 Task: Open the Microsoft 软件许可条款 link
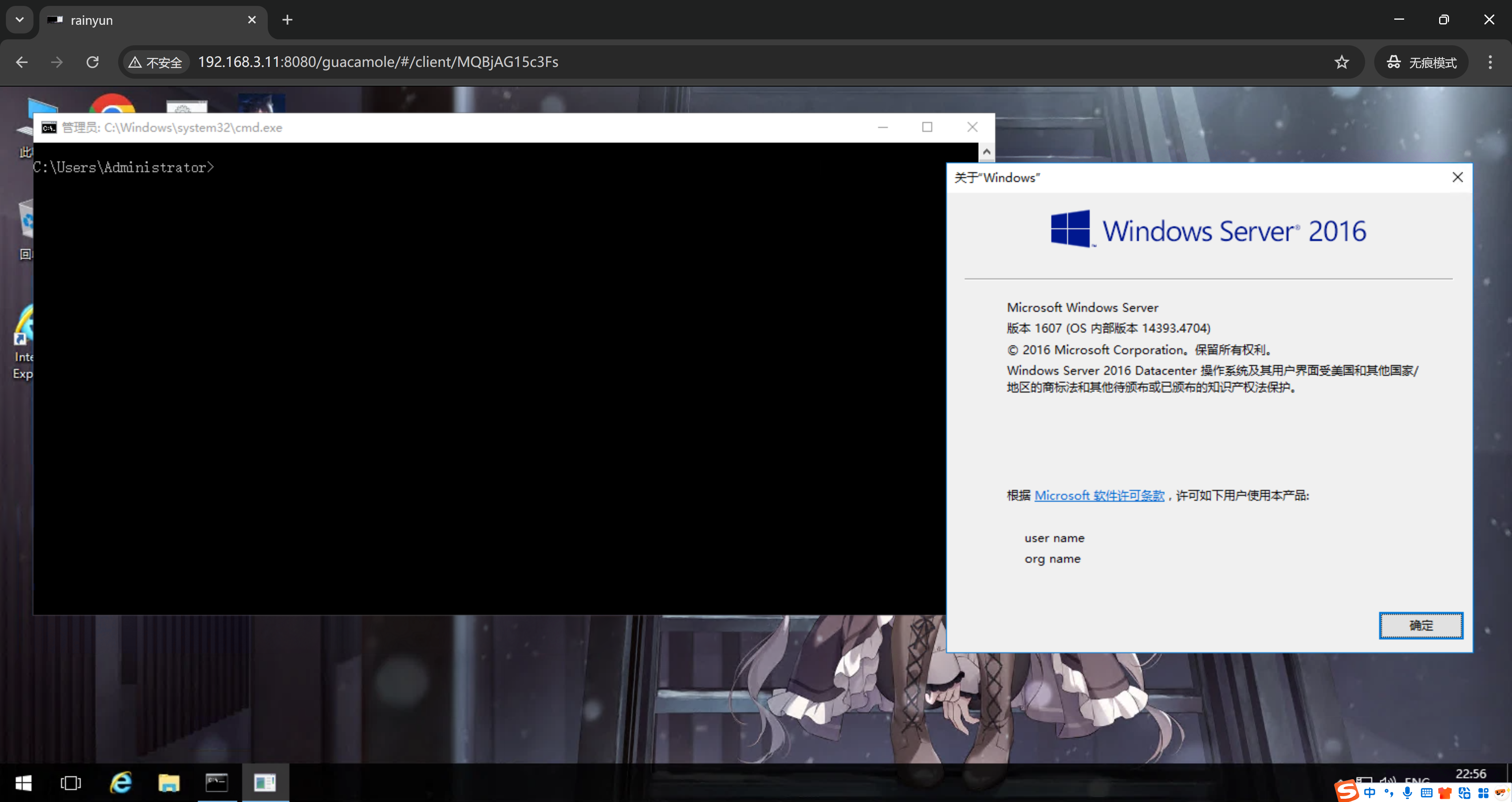click(x=1099, y=496)
